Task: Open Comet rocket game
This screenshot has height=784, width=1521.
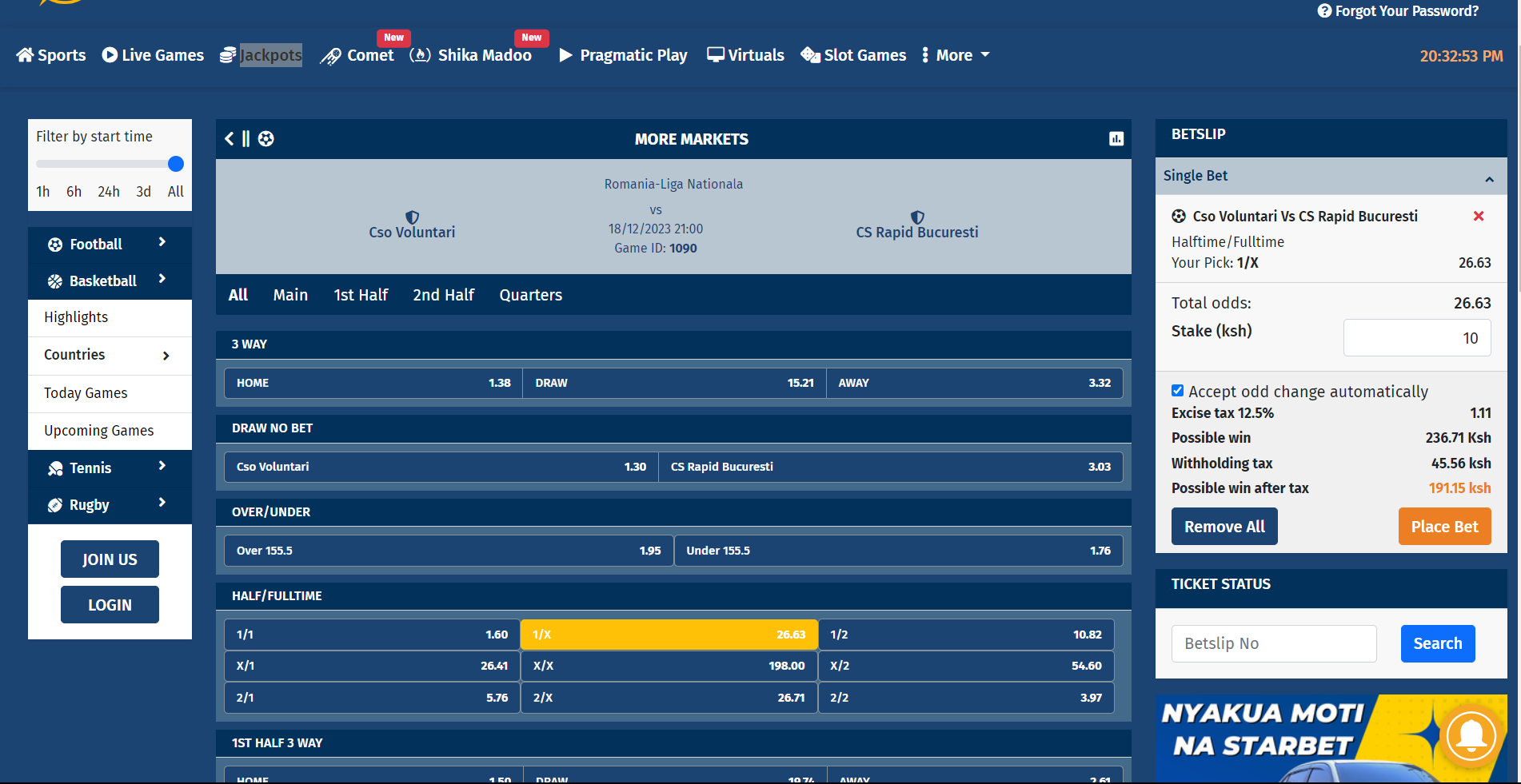Action: point(357,55)
